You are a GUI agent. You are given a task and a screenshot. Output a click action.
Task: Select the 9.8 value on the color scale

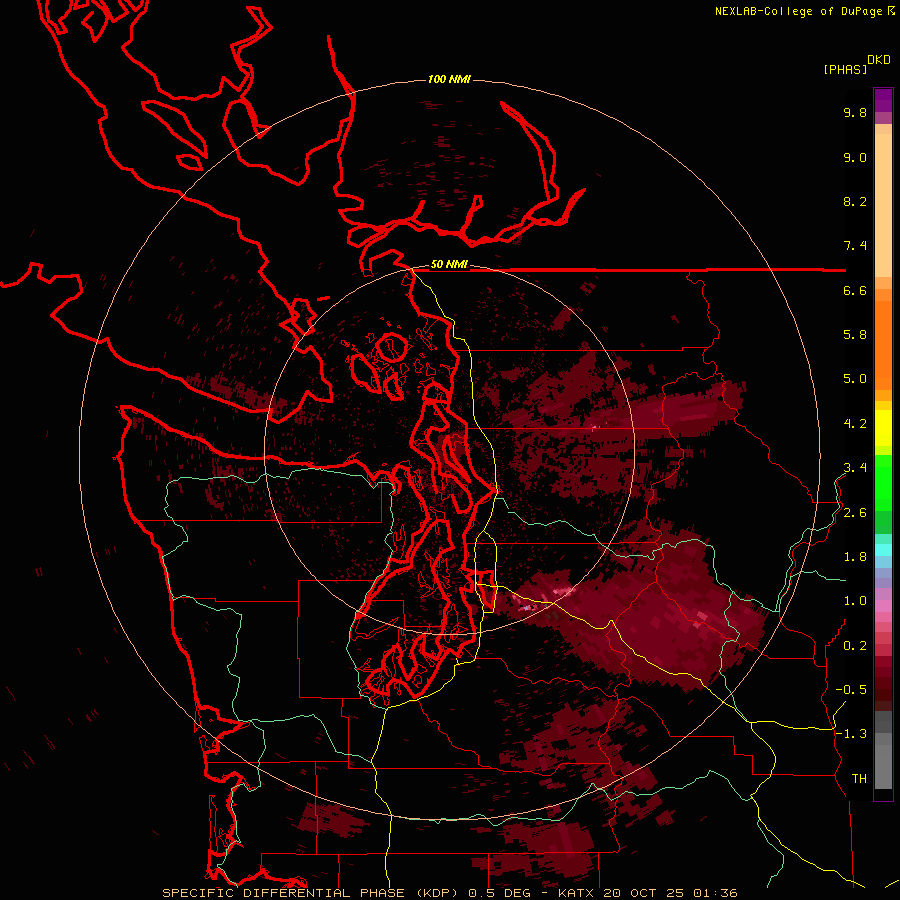(x=855, y=112)
